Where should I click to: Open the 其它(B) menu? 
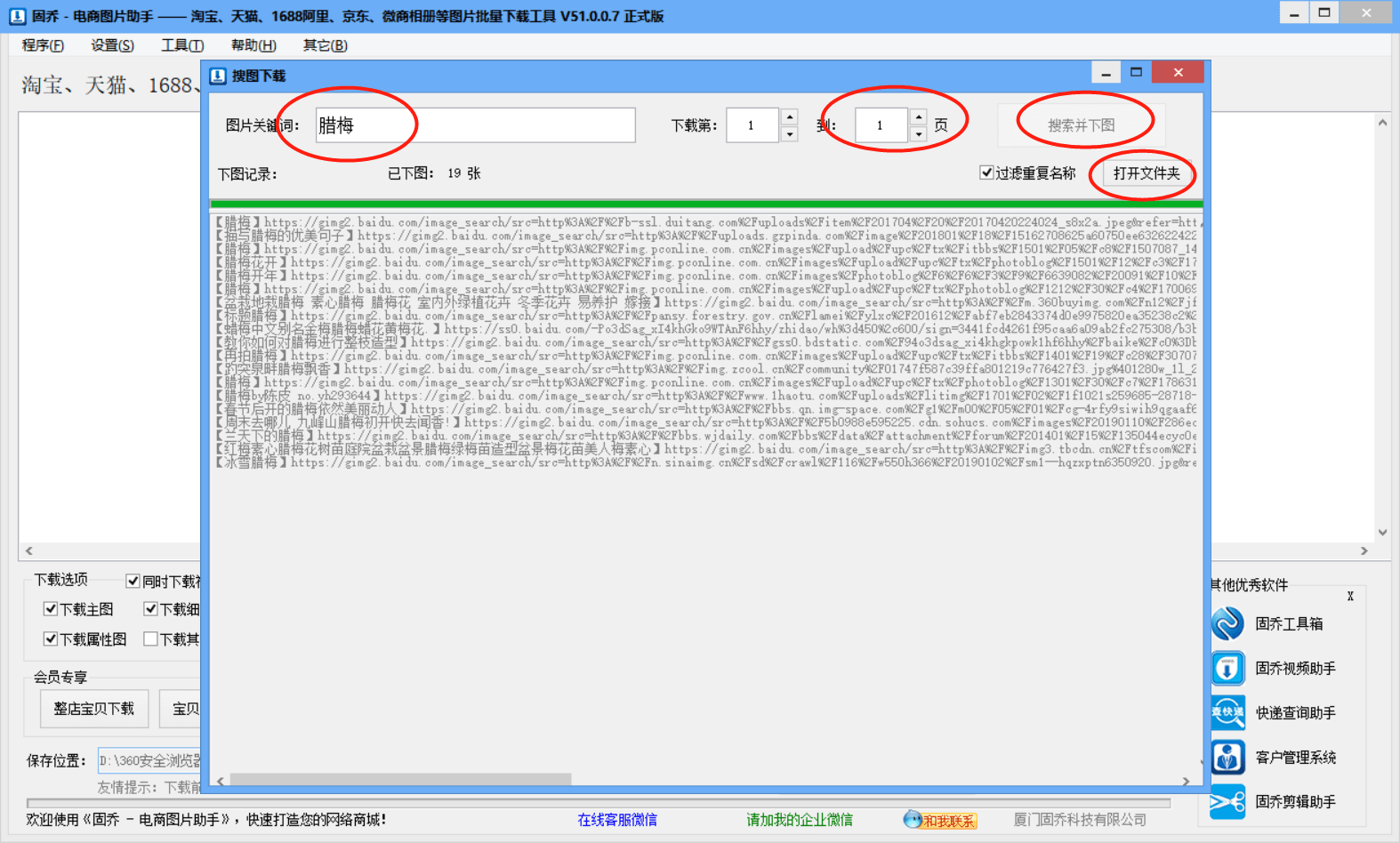click(x=325, y=45)
